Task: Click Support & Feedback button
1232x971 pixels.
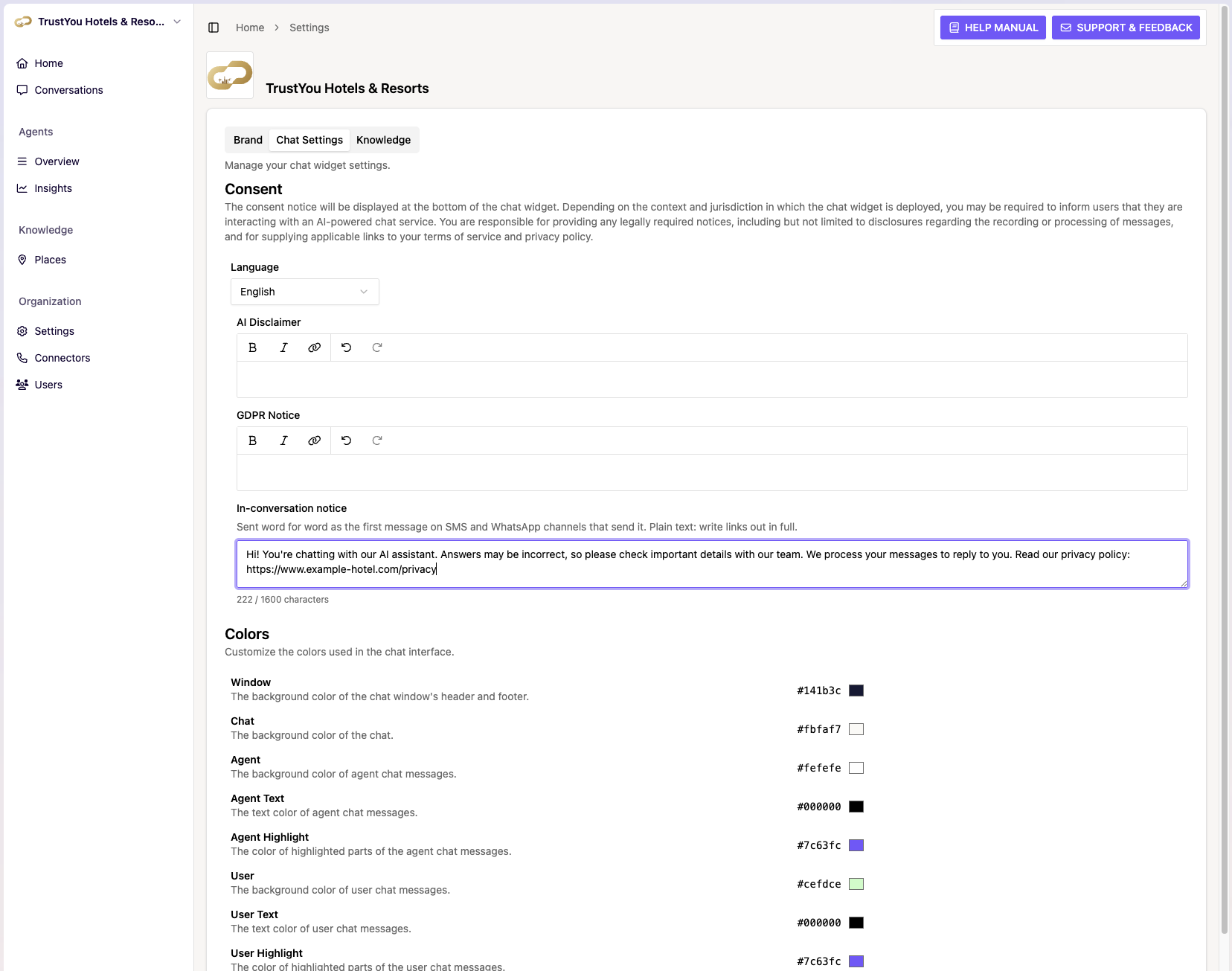Action: pyautogui.click(x=1126, y=28)
